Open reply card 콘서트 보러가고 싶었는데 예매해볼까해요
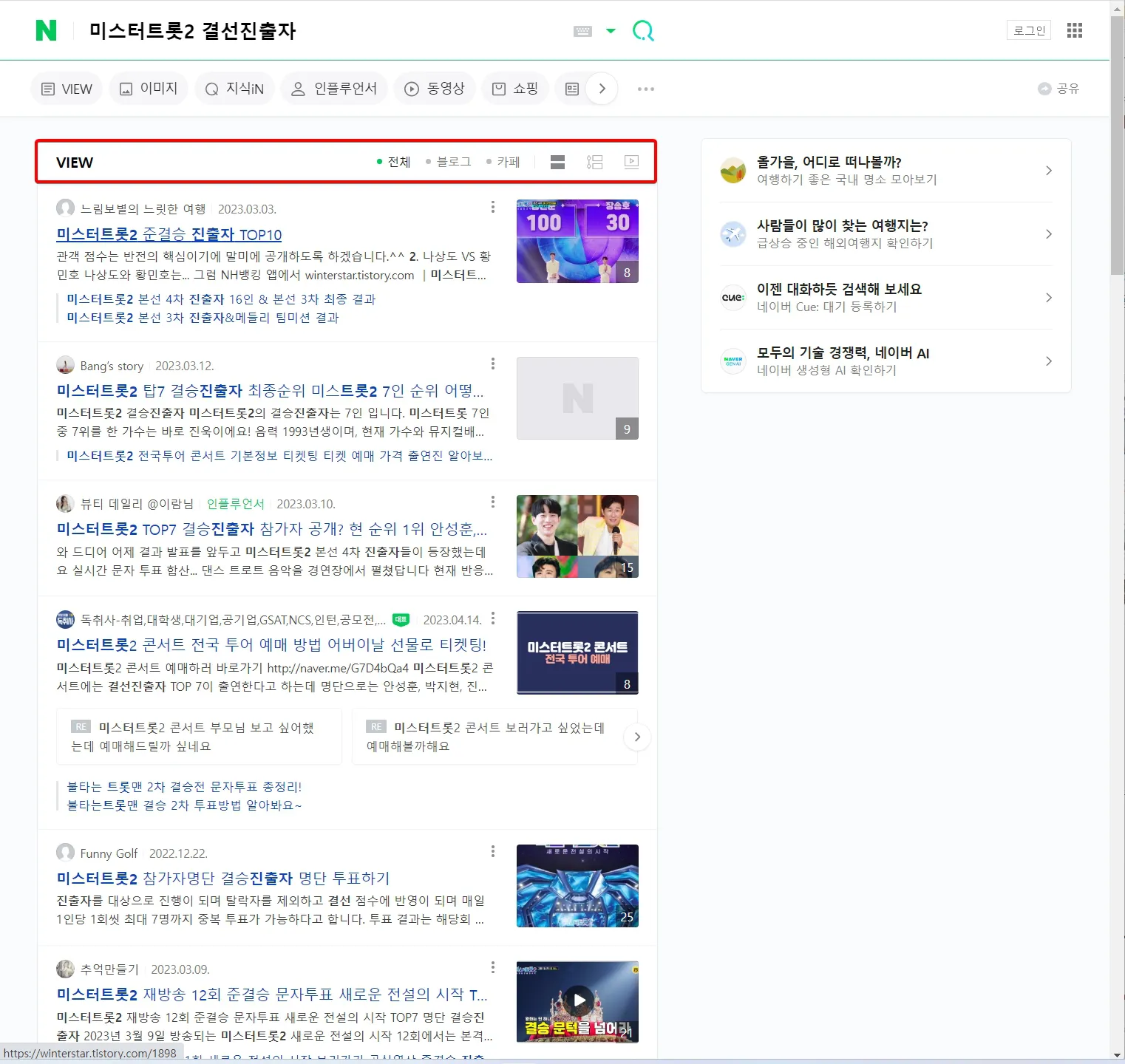 494,737
